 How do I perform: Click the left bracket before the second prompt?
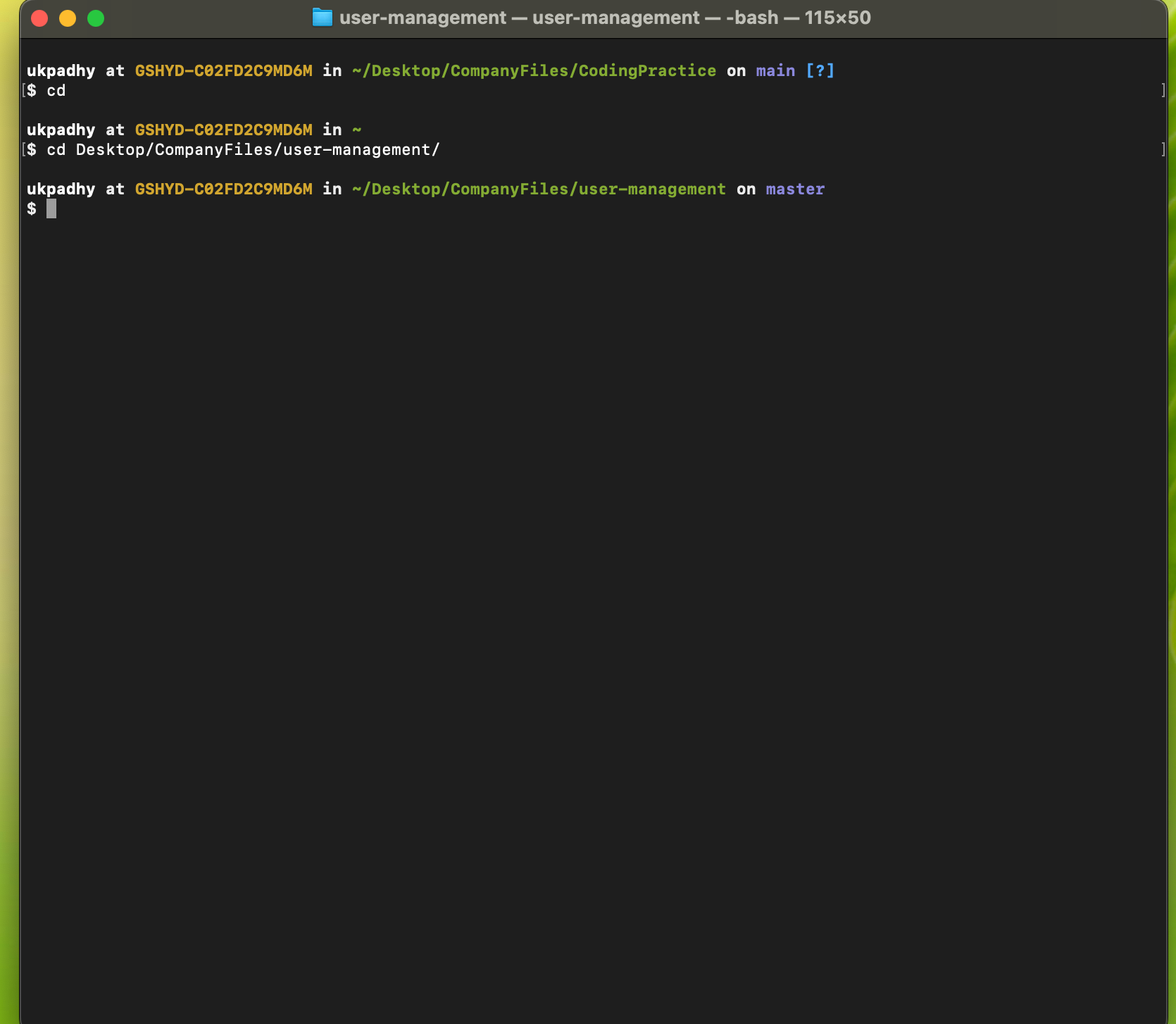[x=24, y=149]
